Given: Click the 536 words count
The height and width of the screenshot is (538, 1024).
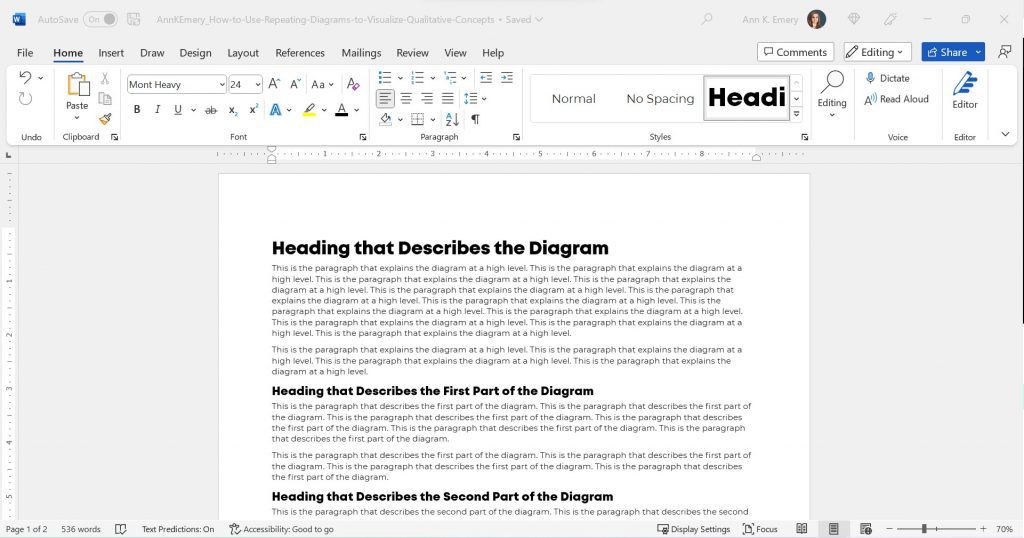Looking at the screenshot, I should point(81,529).
